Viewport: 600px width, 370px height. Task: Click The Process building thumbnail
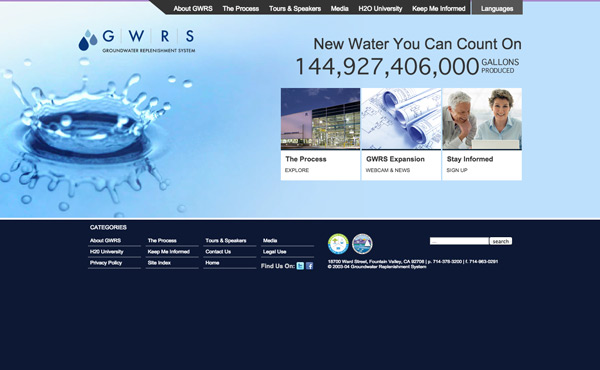coord(320,119)
